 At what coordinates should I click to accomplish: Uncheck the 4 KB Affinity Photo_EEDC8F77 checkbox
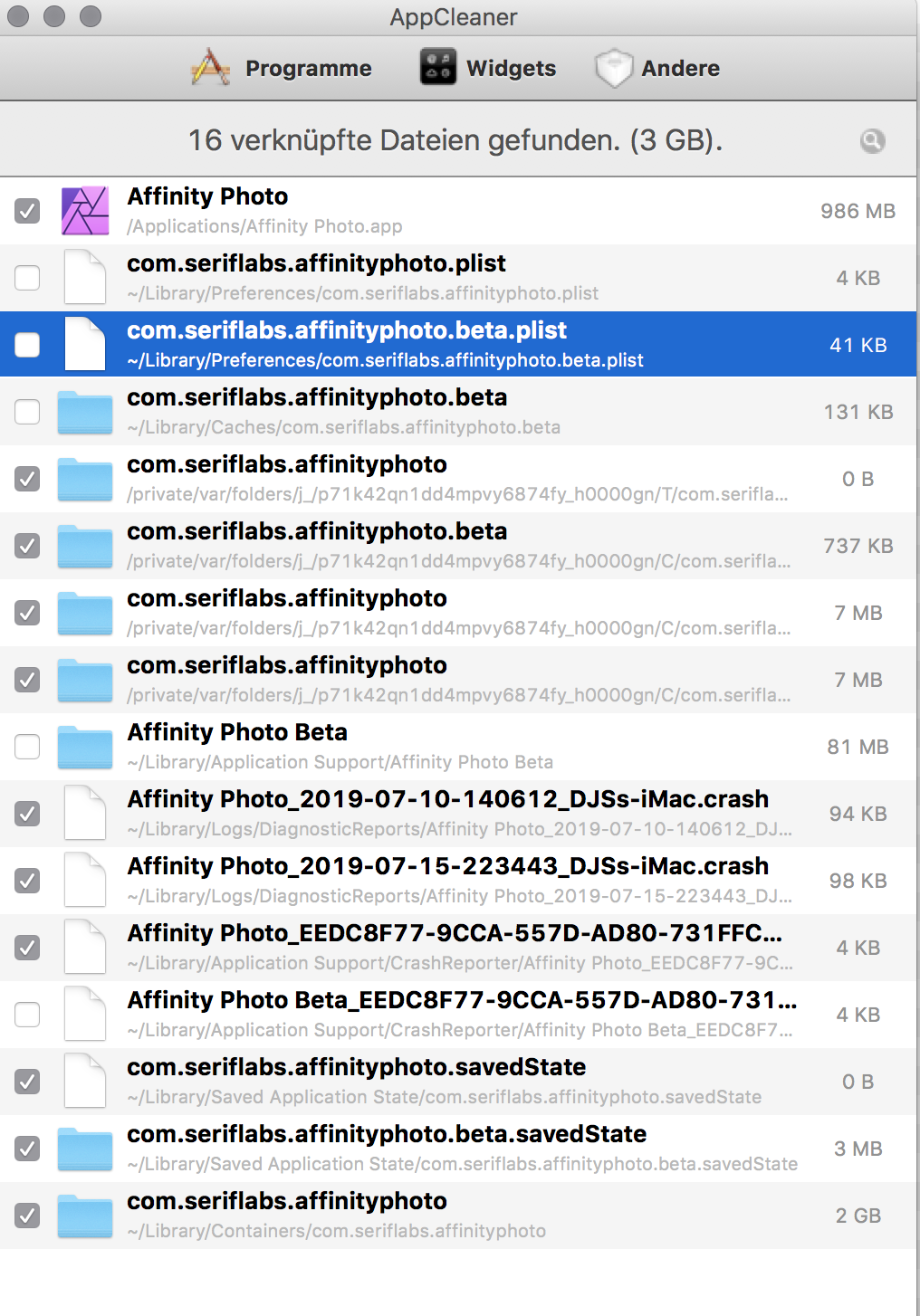pos(27,948)
